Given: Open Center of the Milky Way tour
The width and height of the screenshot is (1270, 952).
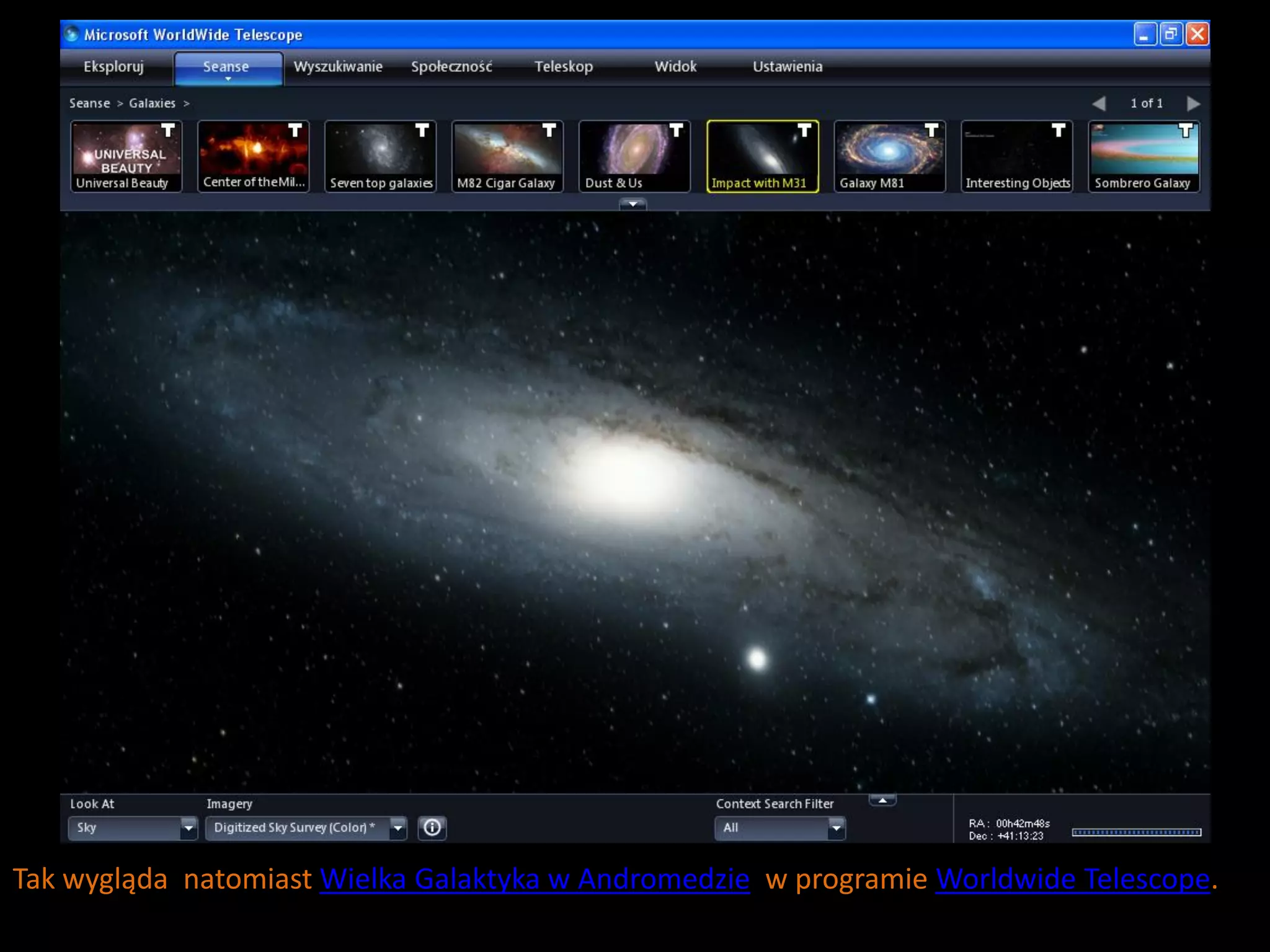Looking at the screenshot, I should [254, 156].
